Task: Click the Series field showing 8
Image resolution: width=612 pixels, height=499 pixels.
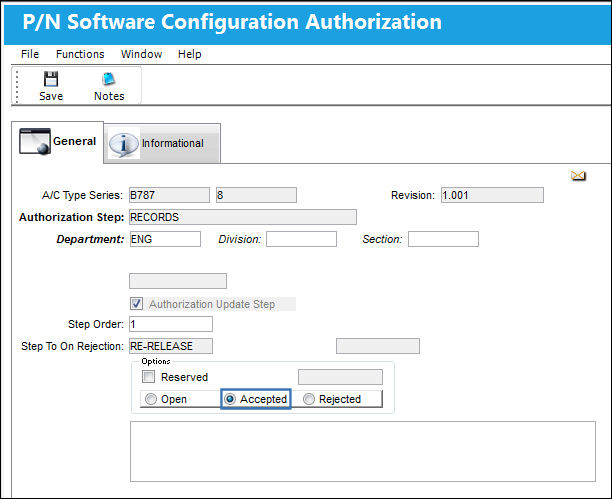Action: (x=256, y=195)
